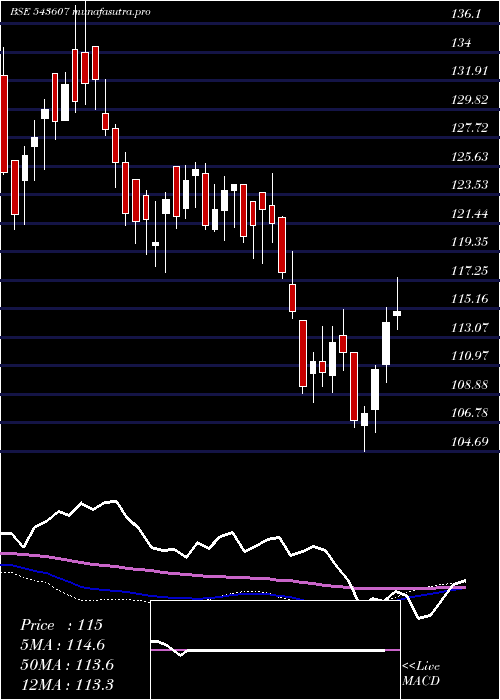Click the 50MA : 113.6 readout
500x700 pixels.
click(x=67, y=665)
